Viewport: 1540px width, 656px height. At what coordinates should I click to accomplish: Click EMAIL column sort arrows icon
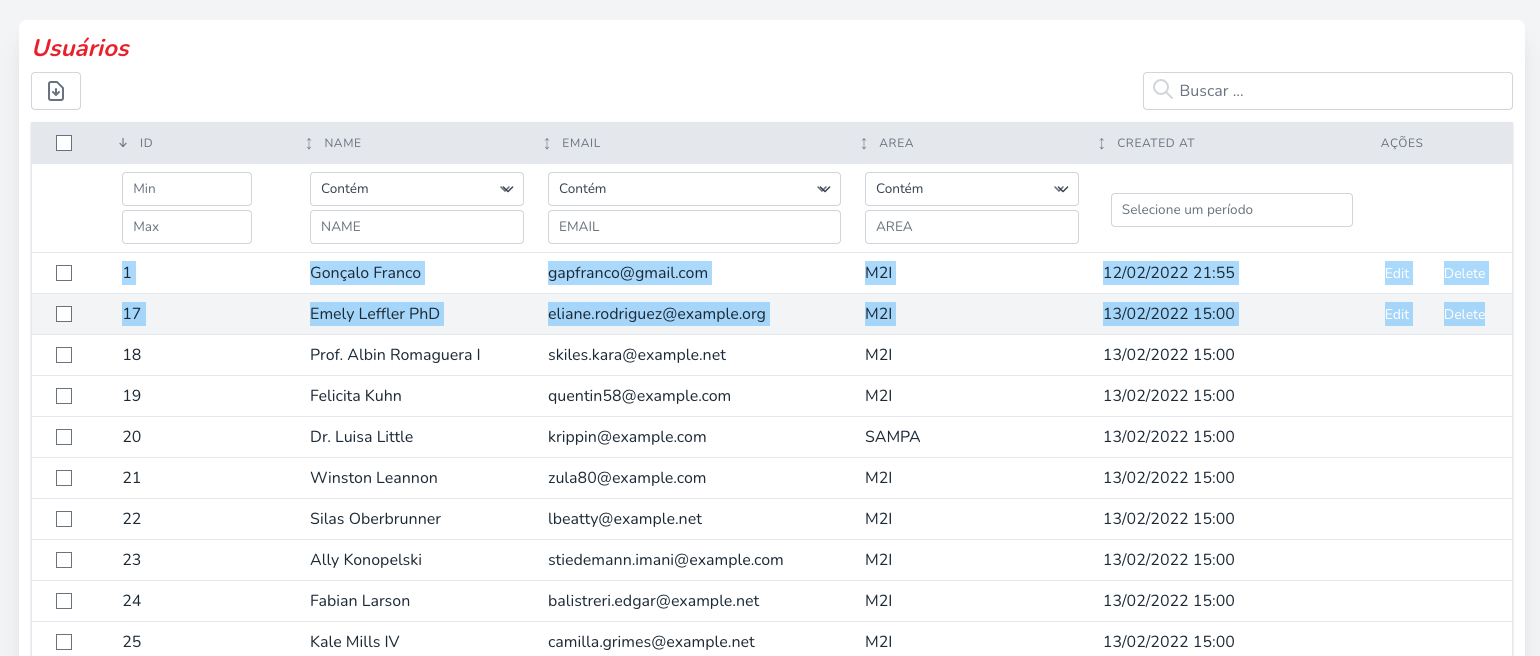click(x=547, y=143)
